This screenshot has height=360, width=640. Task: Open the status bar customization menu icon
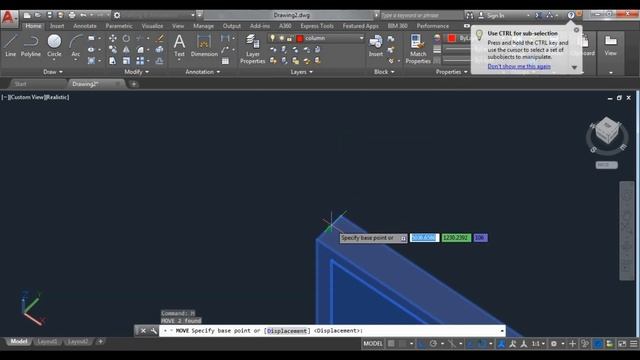point(633,344)
